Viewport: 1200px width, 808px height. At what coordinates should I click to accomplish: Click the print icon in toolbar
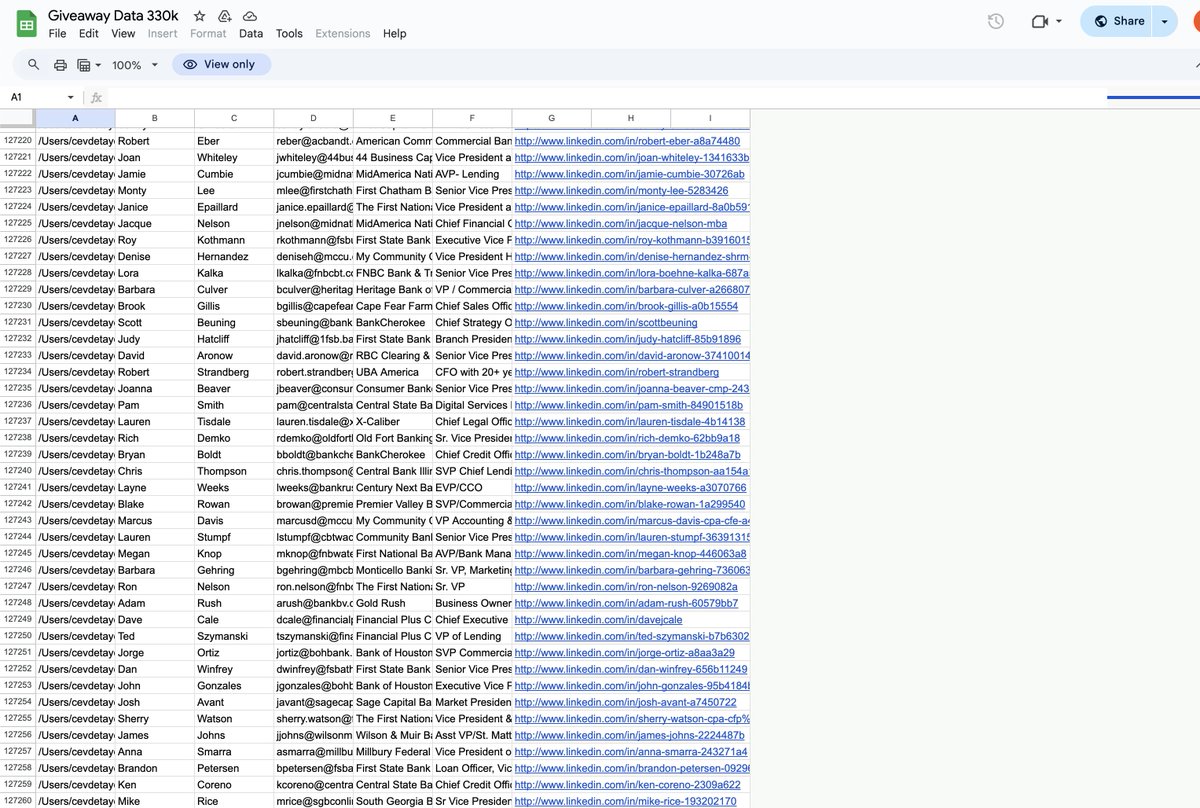[60, 65]
